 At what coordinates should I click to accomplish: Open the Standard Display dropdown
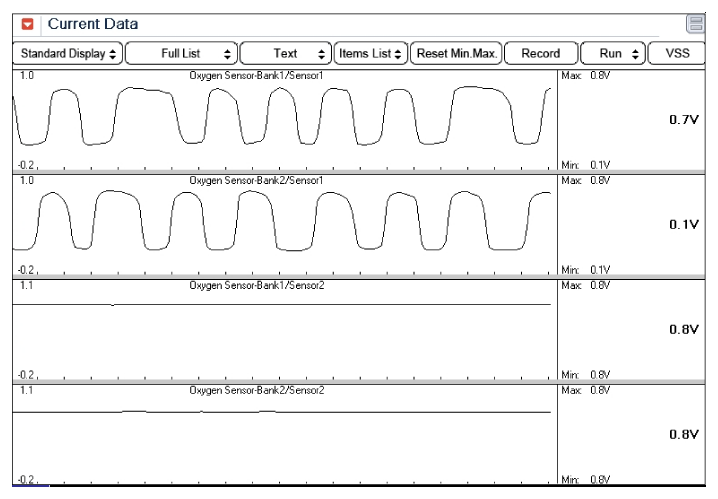[x=68, y=53]
